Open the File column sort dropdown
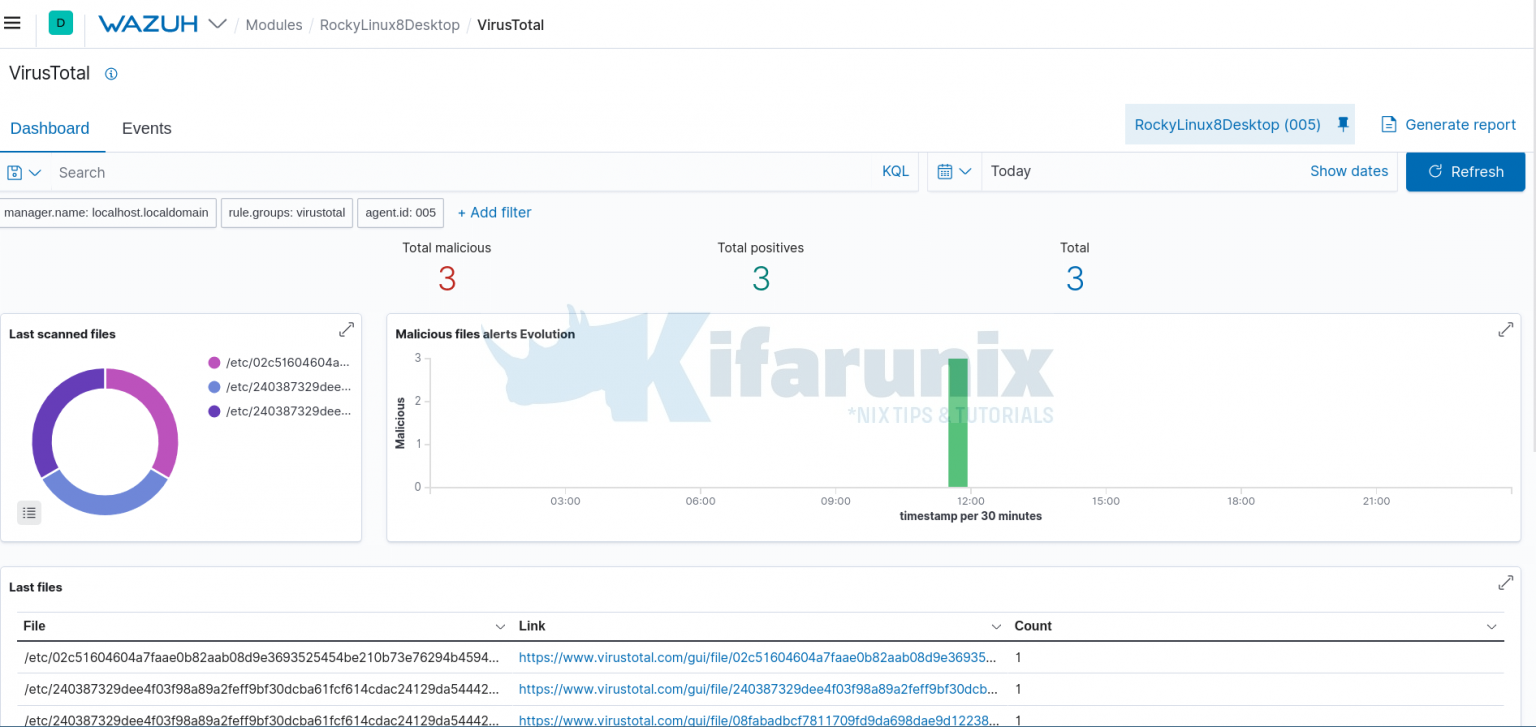The width and height of the screenshot is (1536, 727). coord(500,626)
